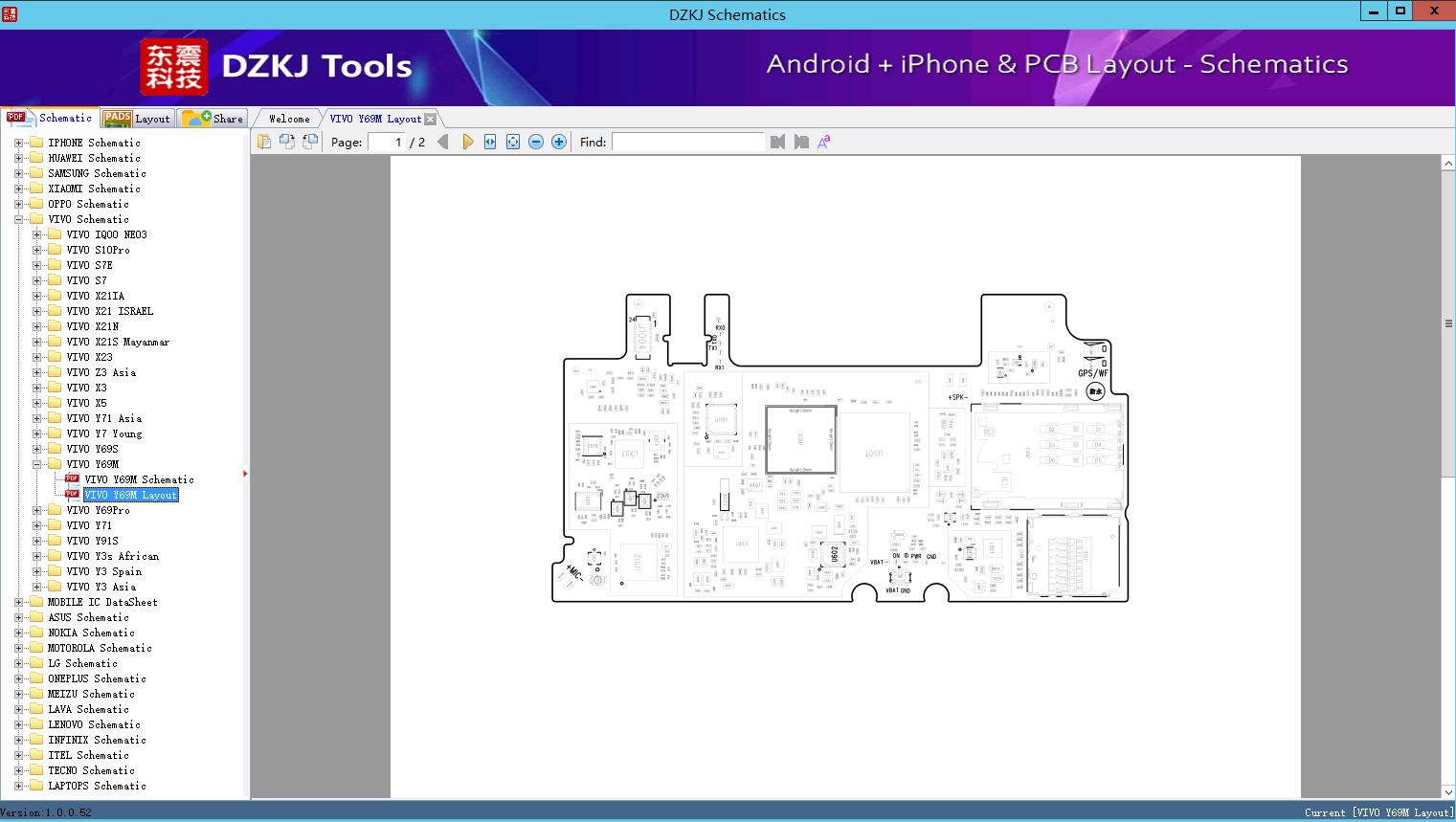Open VIVO Y69M Schematic PDF
The width and height of the screenshot is (1456, 822).
pos(139,479)
